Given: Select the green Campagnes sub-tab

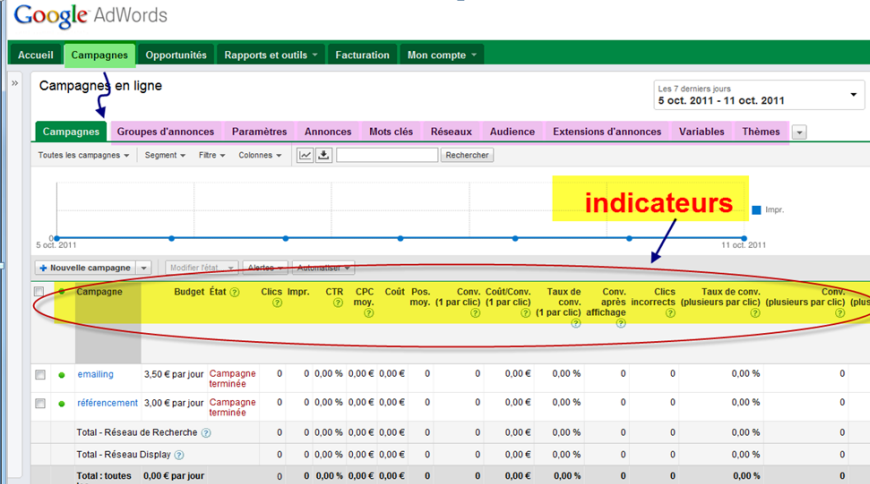Looking at the screenshot, I should pyautogui.click(x=71, y=132).
